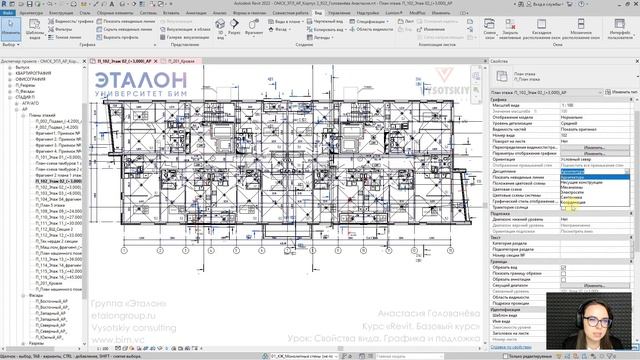Image resolution: width=640 pixels, height=360 pixels.
Task: Click Показать невидимые линии
Action: coord(126,21)
